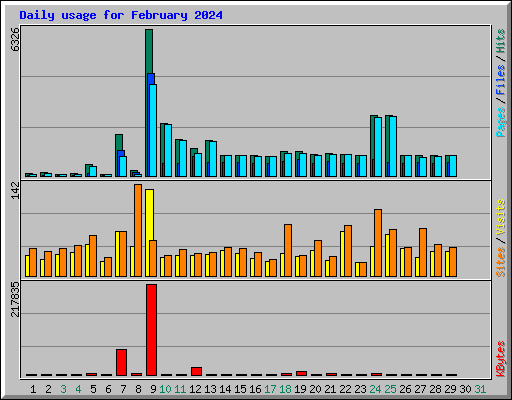Click the day 9 axis label
Screen dimensions: 512x400
(153, 389)
